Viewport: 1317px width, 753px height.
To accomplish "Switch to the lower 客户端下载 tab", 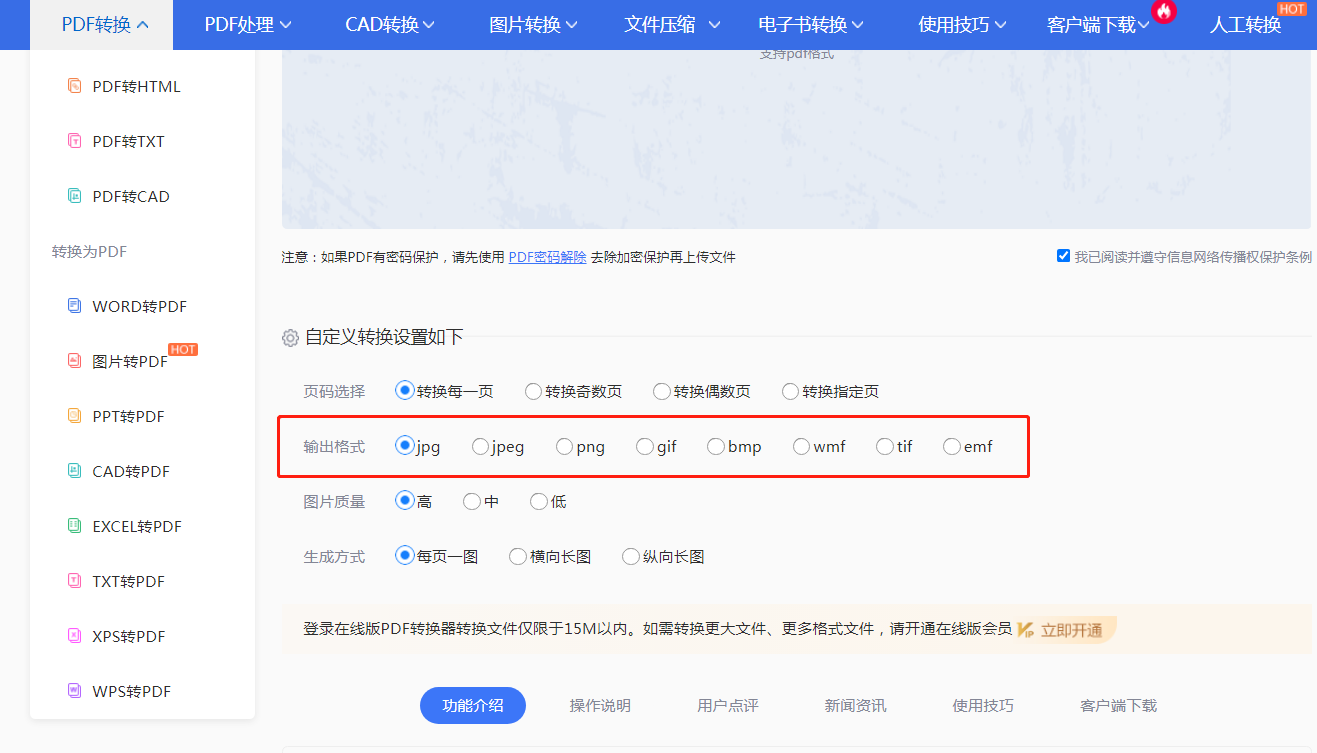I will 1118,706.
